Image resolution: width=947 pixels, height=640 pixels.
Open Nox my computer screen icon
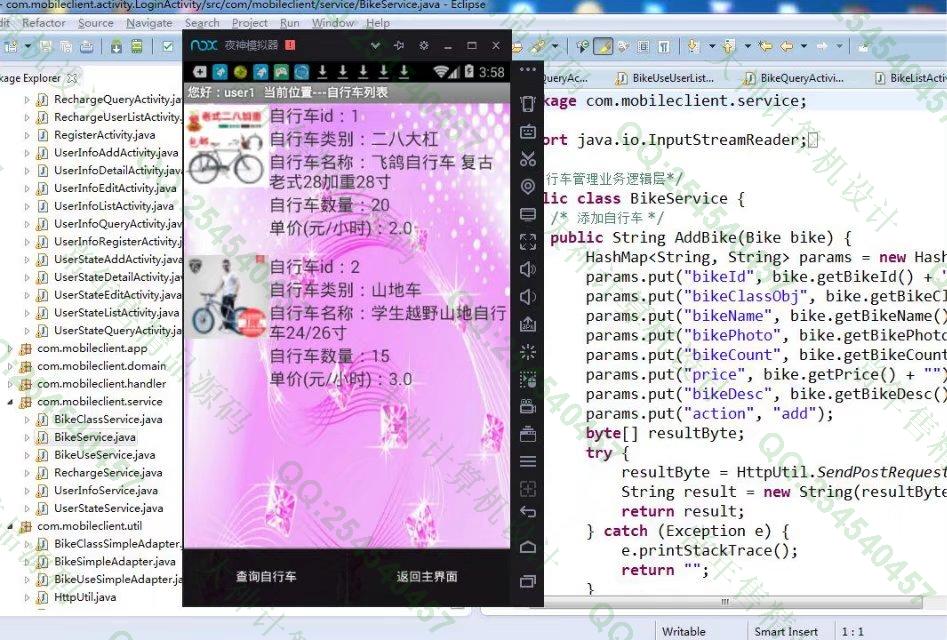[528, 214]
